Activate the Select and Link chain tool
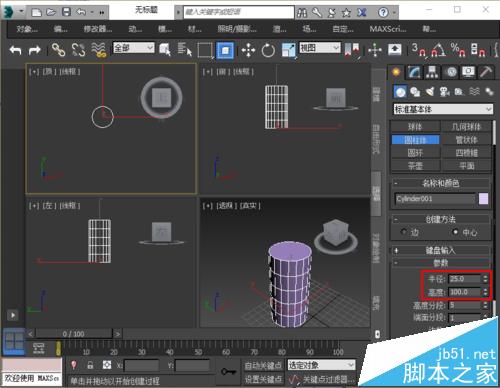 (58, 50)
